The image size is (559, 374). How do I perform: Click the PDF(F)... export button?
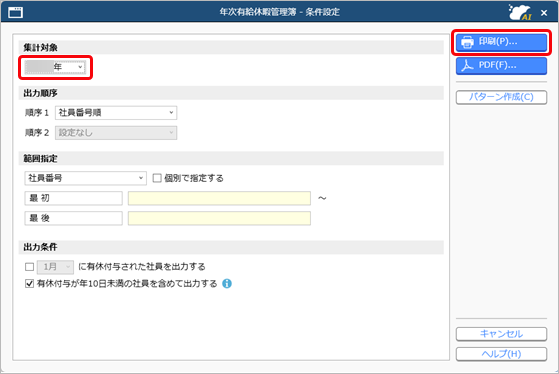[x=501, y=66]
